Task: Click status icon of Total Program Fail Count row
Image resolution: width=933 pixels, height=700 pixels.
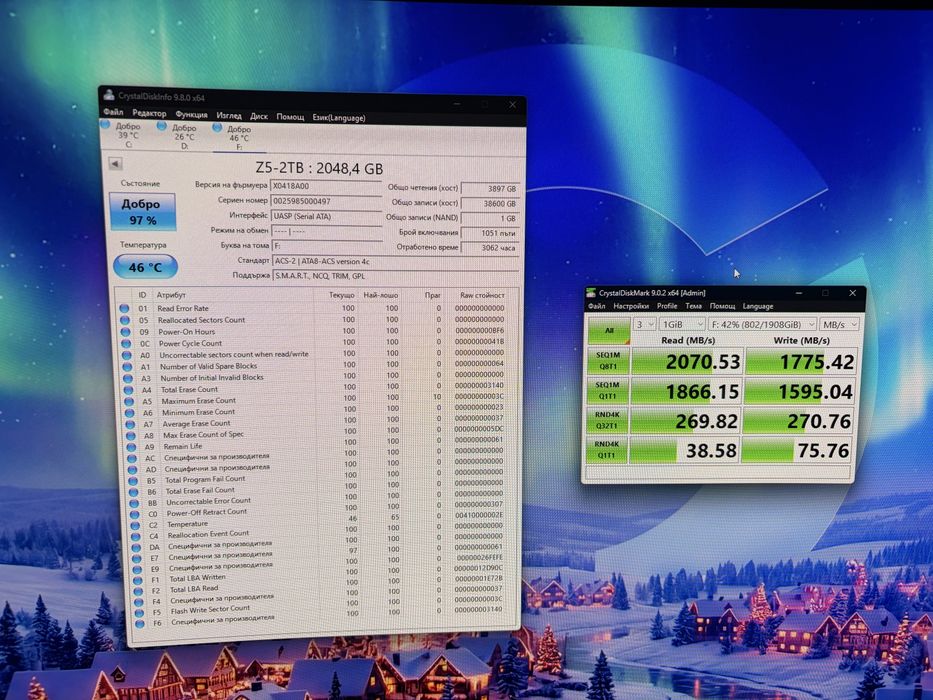Action: coord(134,481)
